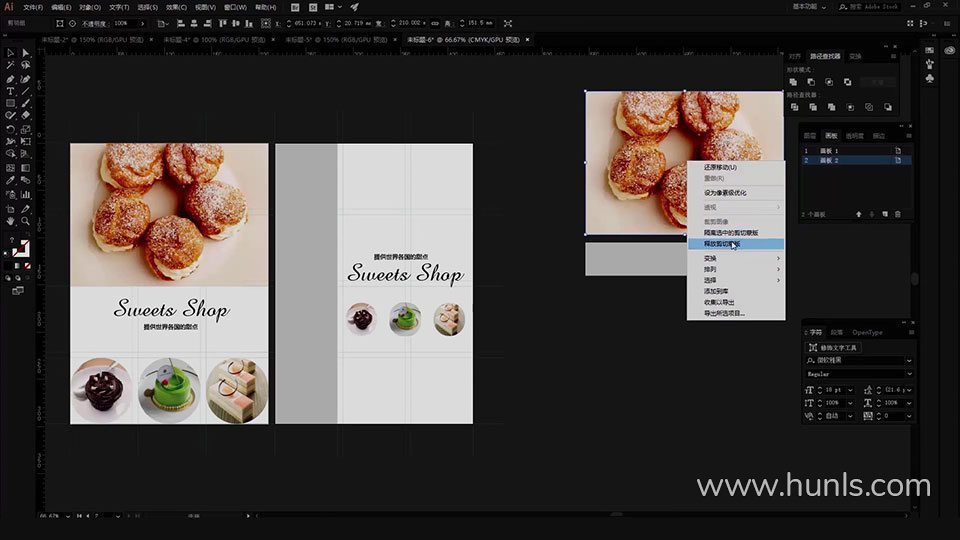Open Stock (St) icon in menu bar
Viewport: 960px width, 540px height.
tap(313, 7)
